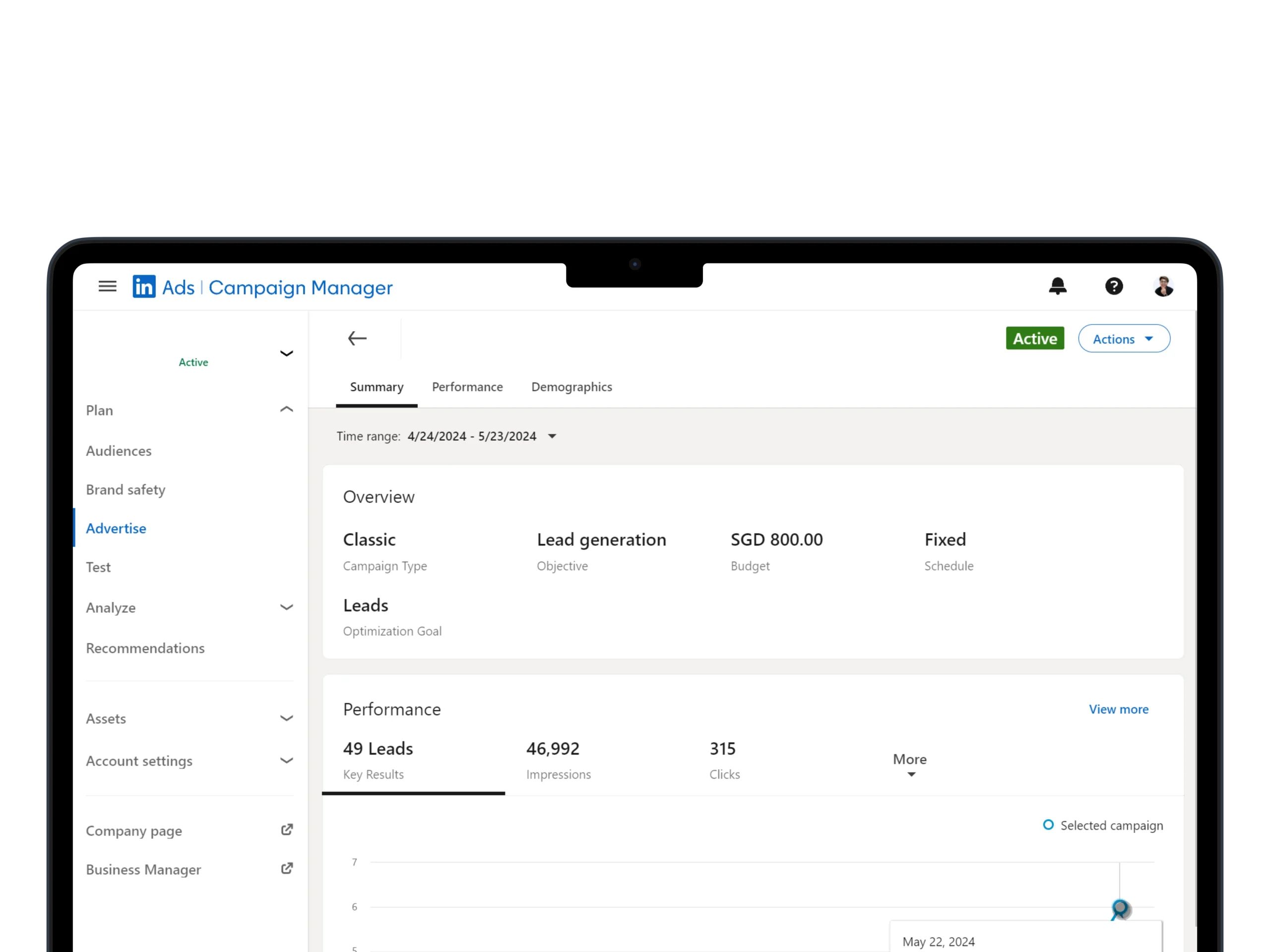Click the Selected campaign legend marker
Image resolution: width=1270 pixels, height=952 pixels.
1048,825
